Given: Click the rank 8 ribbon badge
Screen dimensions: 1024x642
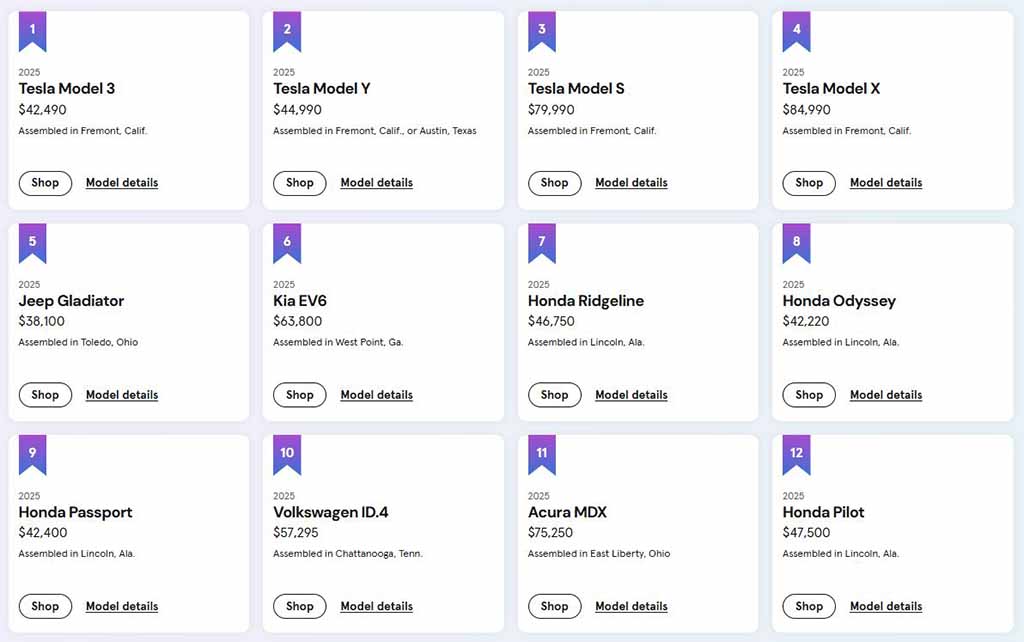Looking at the screenshot, I should pos(796,242).
